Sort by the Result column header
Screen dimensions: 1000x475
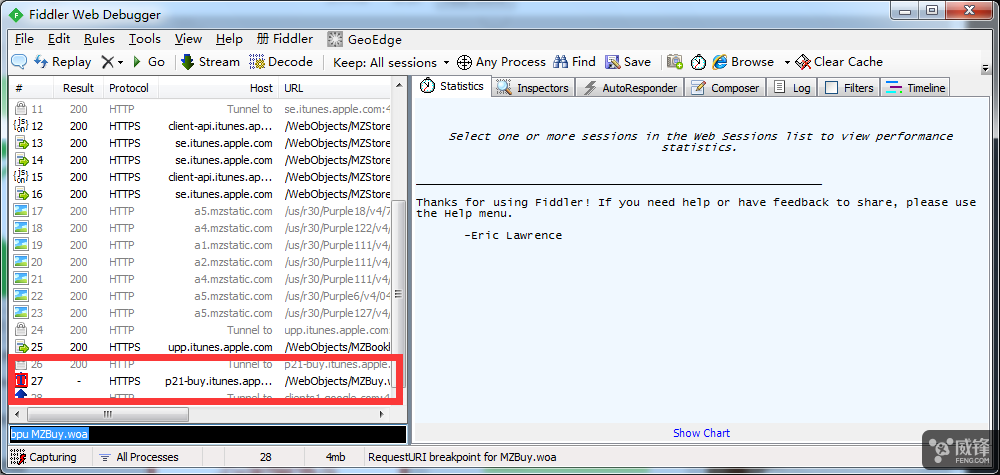click(78, 88)
